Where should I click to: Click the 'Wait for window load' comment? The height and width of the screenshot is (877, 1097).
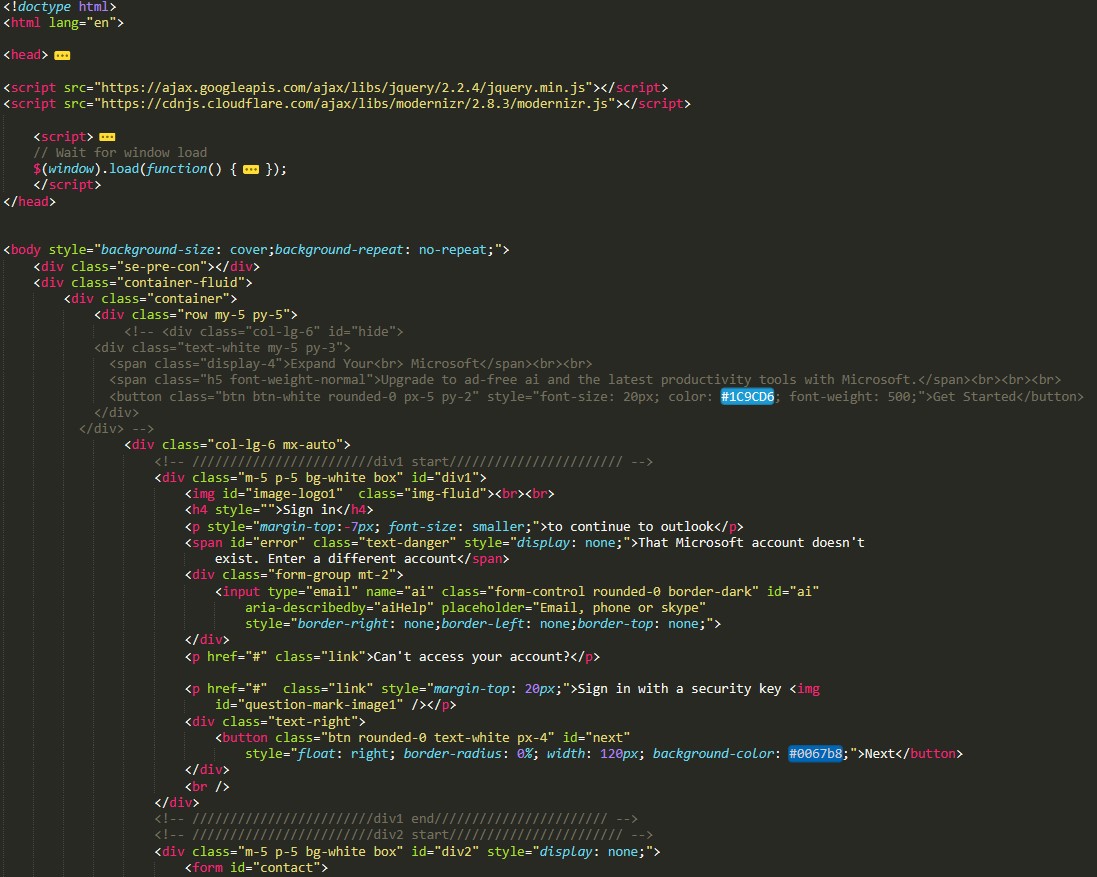tap(120, 152)
